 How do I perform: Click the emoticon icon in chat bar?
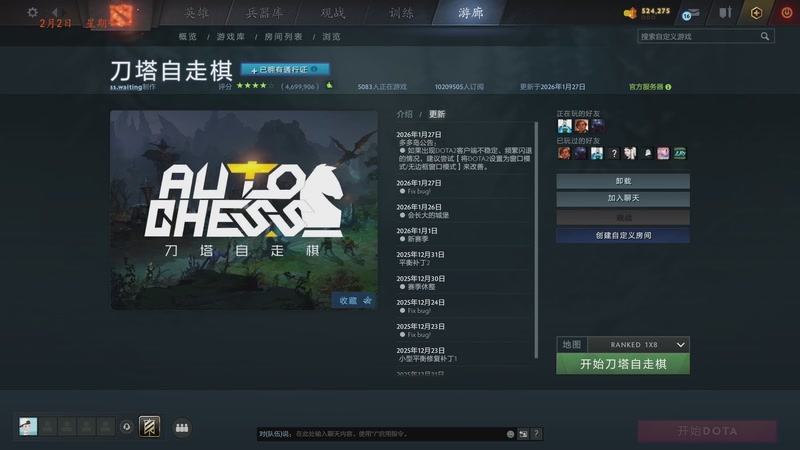510,434
